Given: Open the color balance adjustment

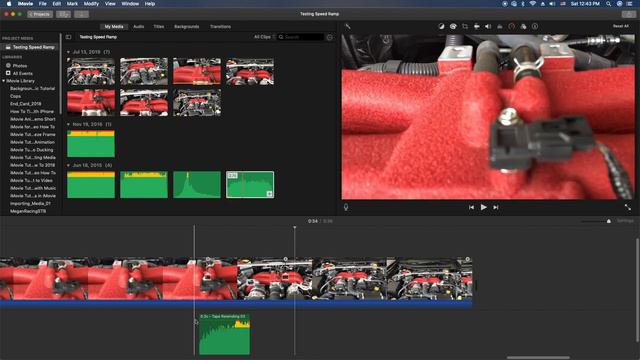Looking at the screenshot, I should point(441,27).
